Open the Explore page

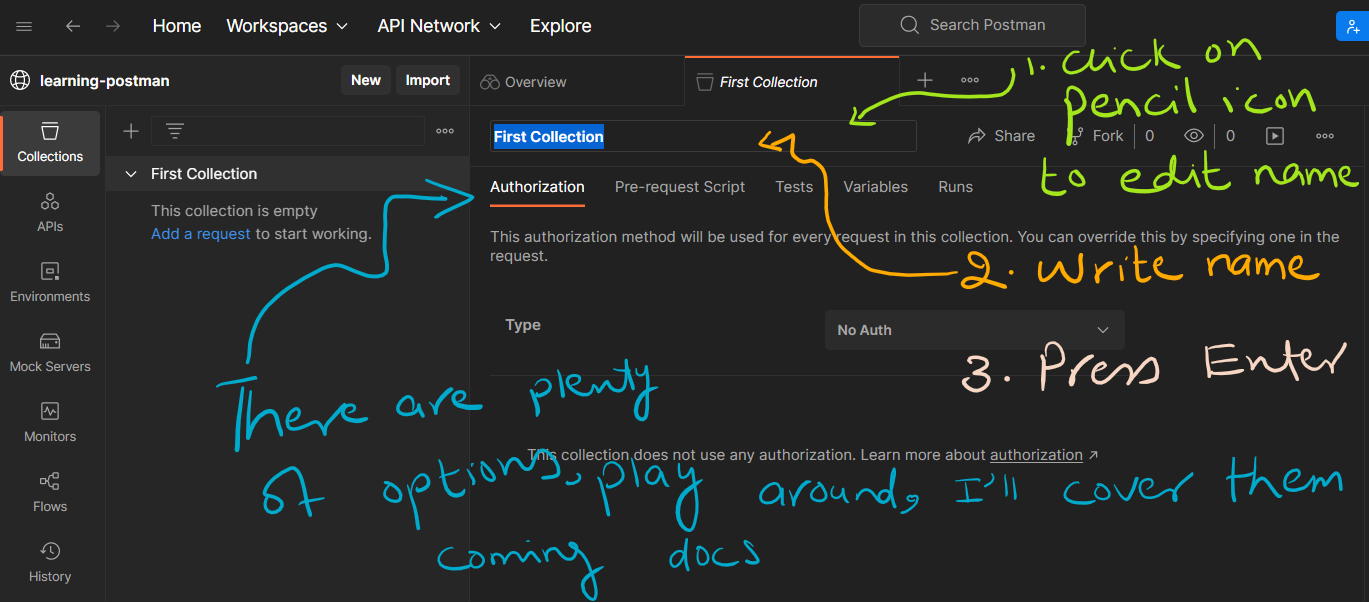point(560,26)
